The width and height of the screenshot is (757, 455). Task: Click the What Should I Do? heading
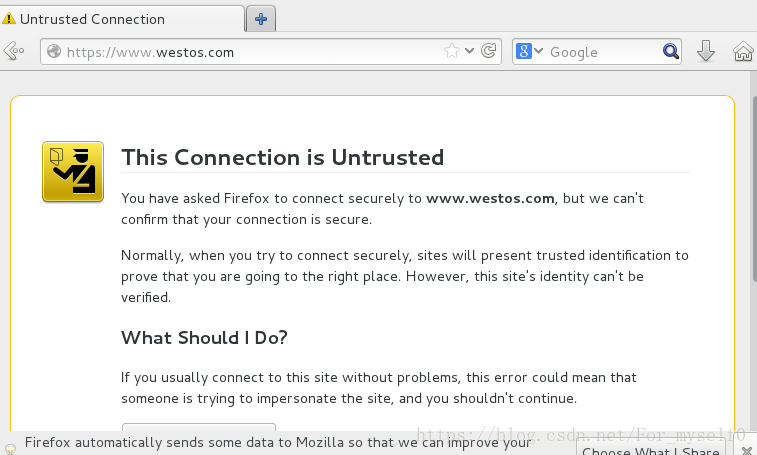(204, 338)
